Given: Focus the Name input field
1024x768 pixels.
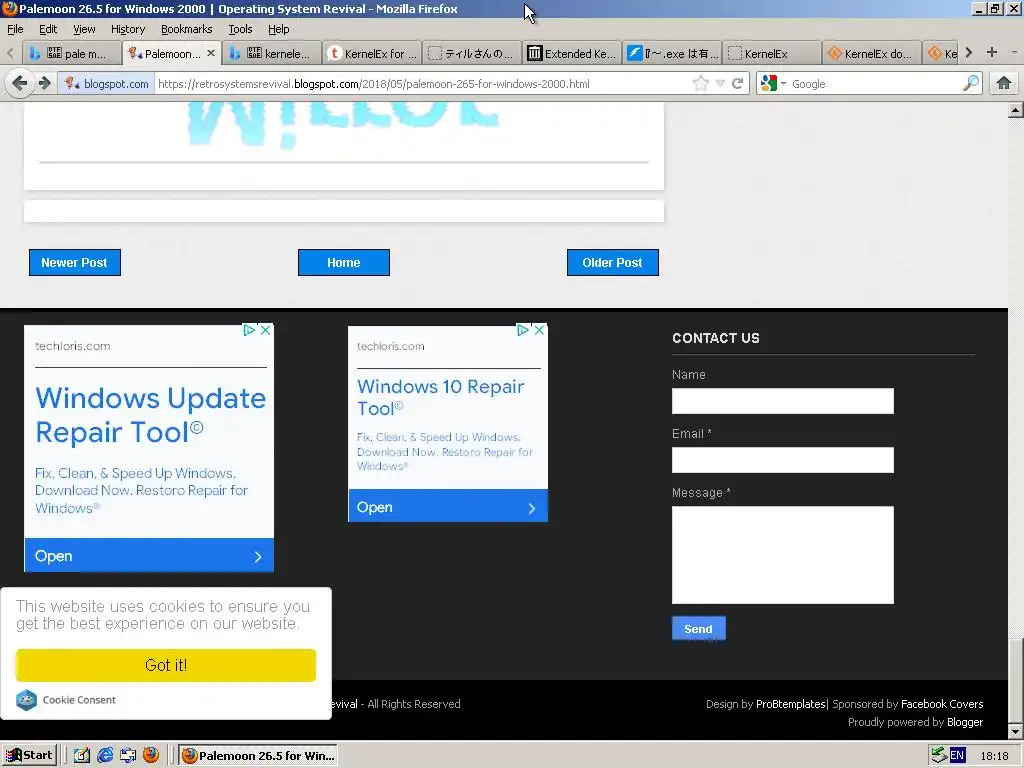Looking at the screenshot, I should click(x=782, y=401).
